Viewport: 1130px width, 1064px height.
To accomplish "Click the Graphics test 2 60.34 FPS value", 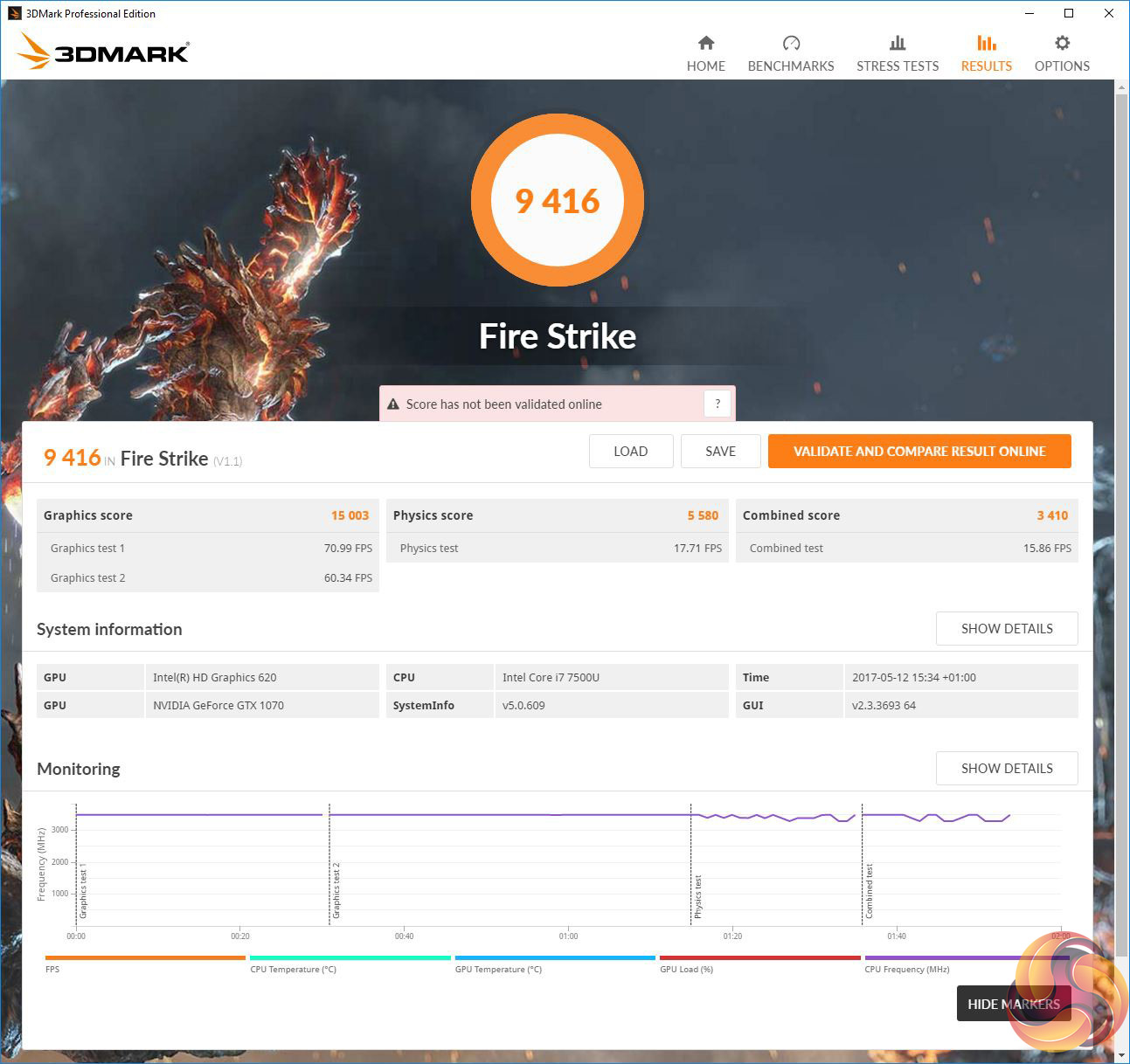I will pos(348,578).
